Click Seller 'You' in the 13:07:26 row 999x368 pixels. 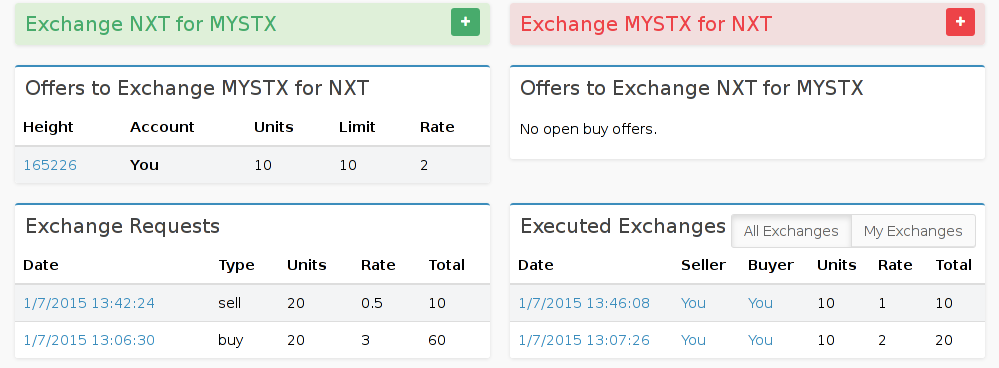[693, 341]
